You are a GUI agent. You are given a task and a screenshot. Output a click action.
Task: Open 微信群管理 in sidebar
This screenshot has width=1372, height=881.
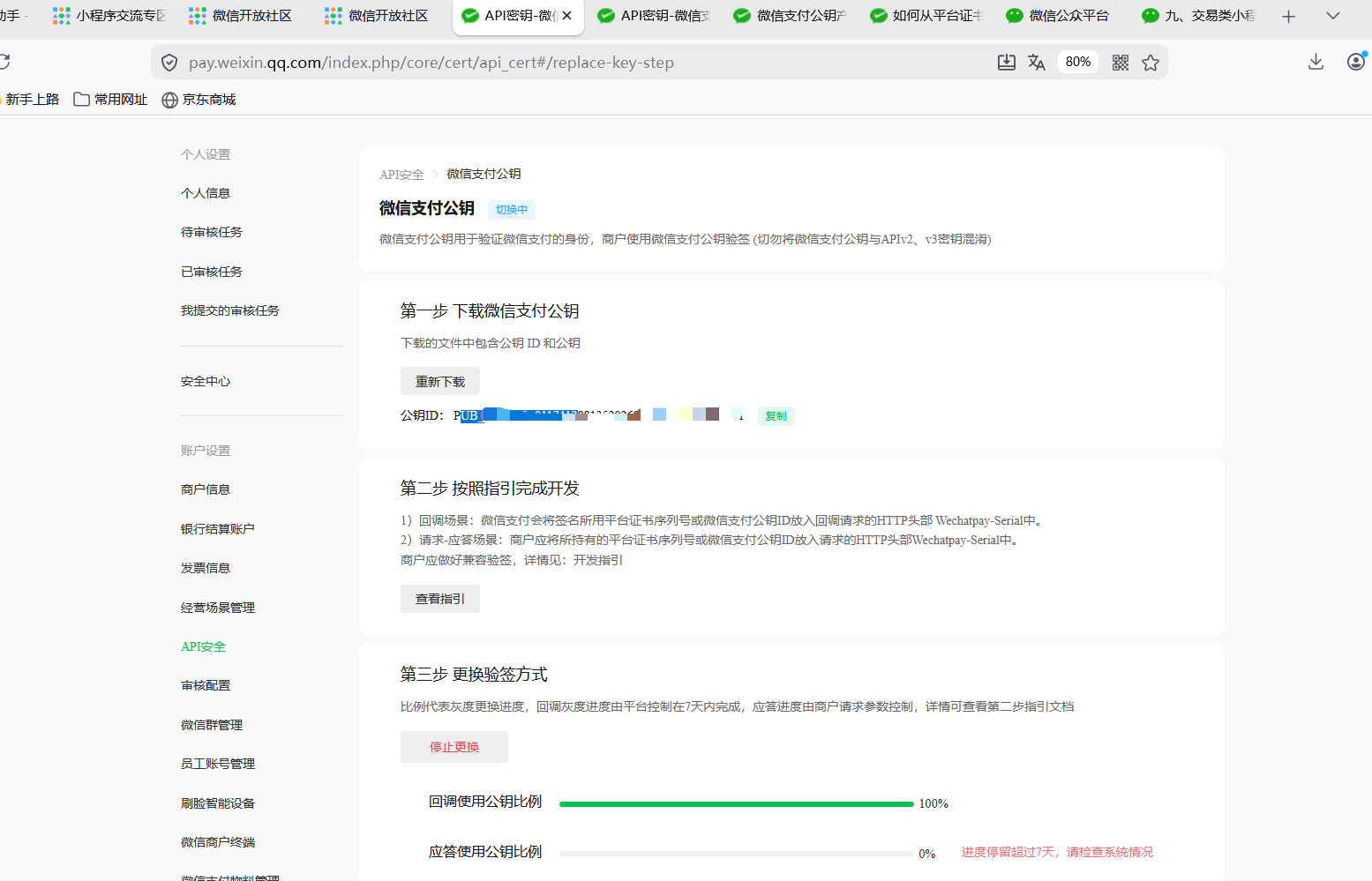[212, 725]
